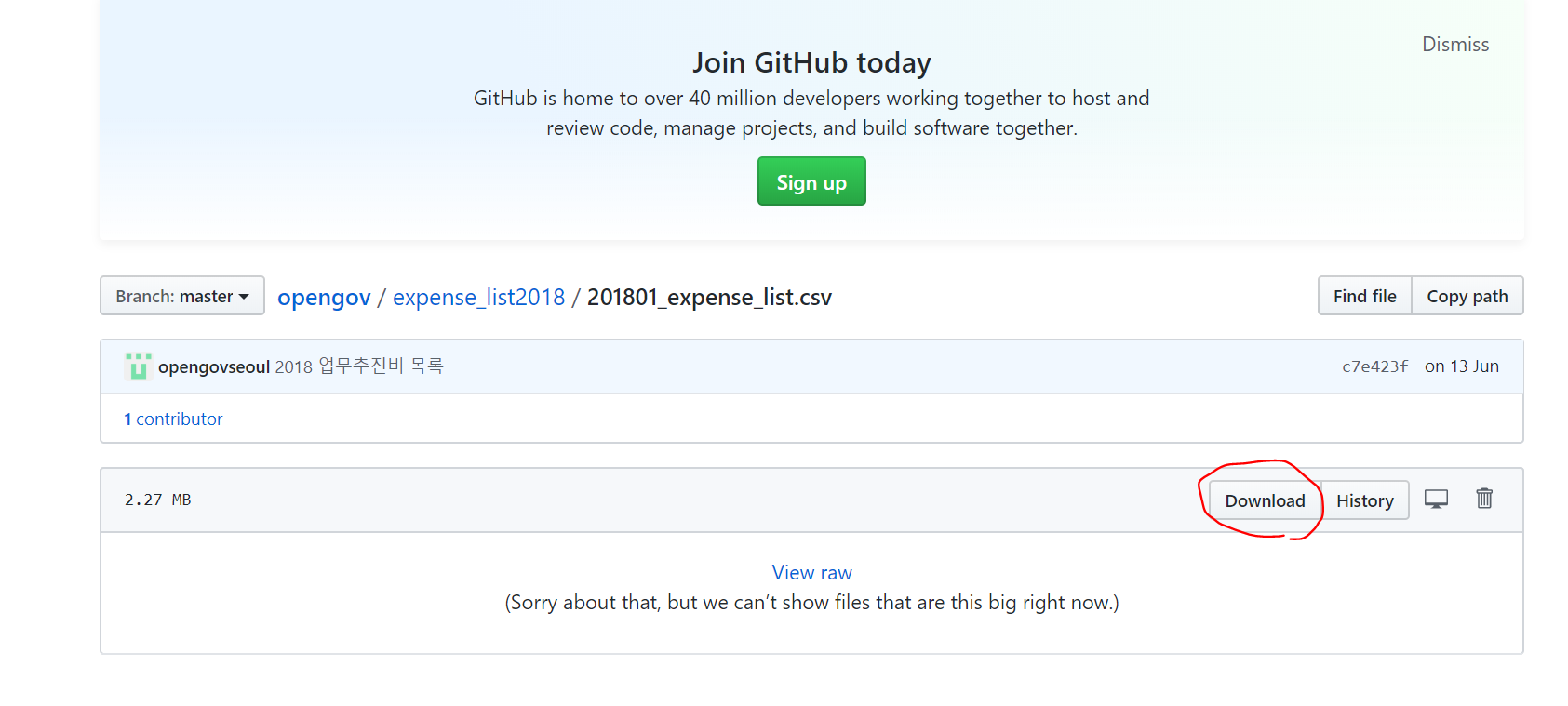The height and width of the screenshot is (706, 1568).
Task: Open commit message 2018 업무추진비 목록
Action: pos(359,366)
